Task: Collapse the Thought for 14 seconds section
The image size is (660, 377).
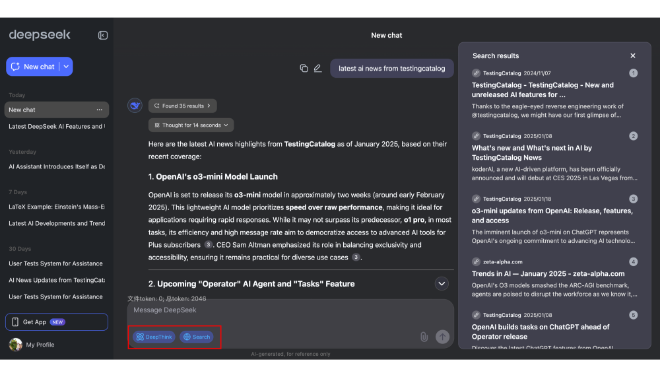Action: point(191,125)
